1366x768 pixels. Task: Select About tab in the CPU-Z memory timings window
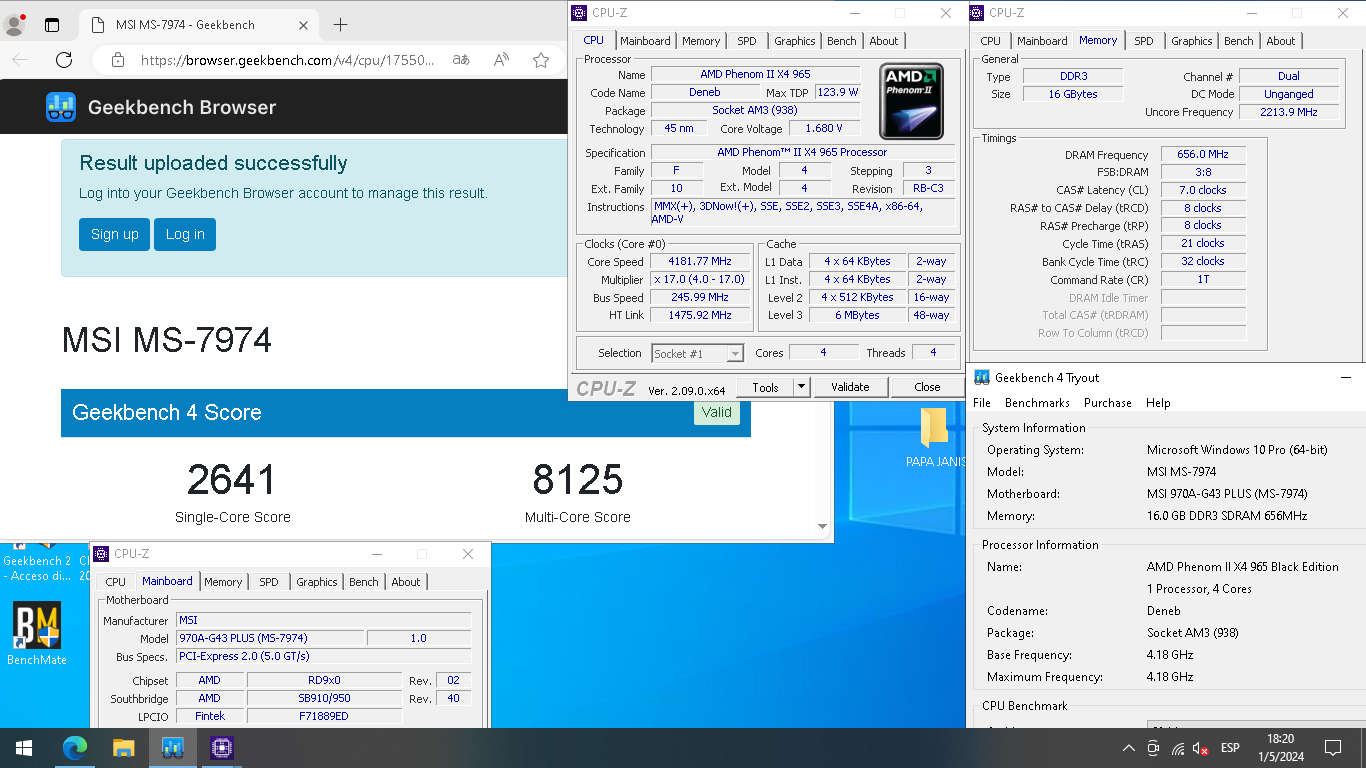1281,41
